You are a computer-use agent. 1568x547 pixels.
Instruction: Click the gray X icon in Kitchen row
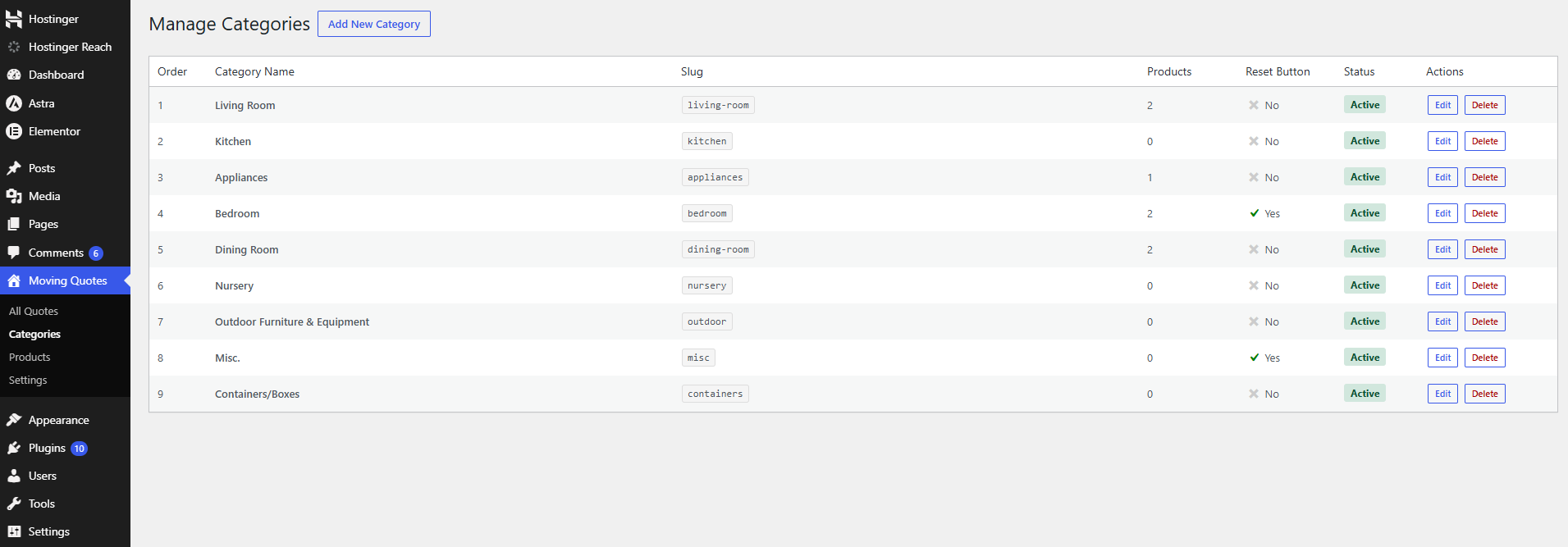tap(1254, 141)
